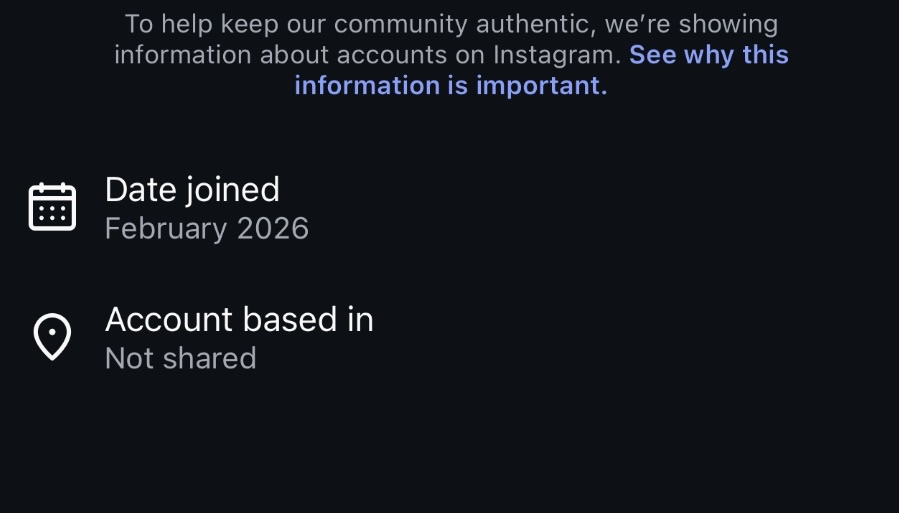Click the word 'shared' under Account based in
Image resolution: width=899 pixels, height=513 pixels.
209,358
